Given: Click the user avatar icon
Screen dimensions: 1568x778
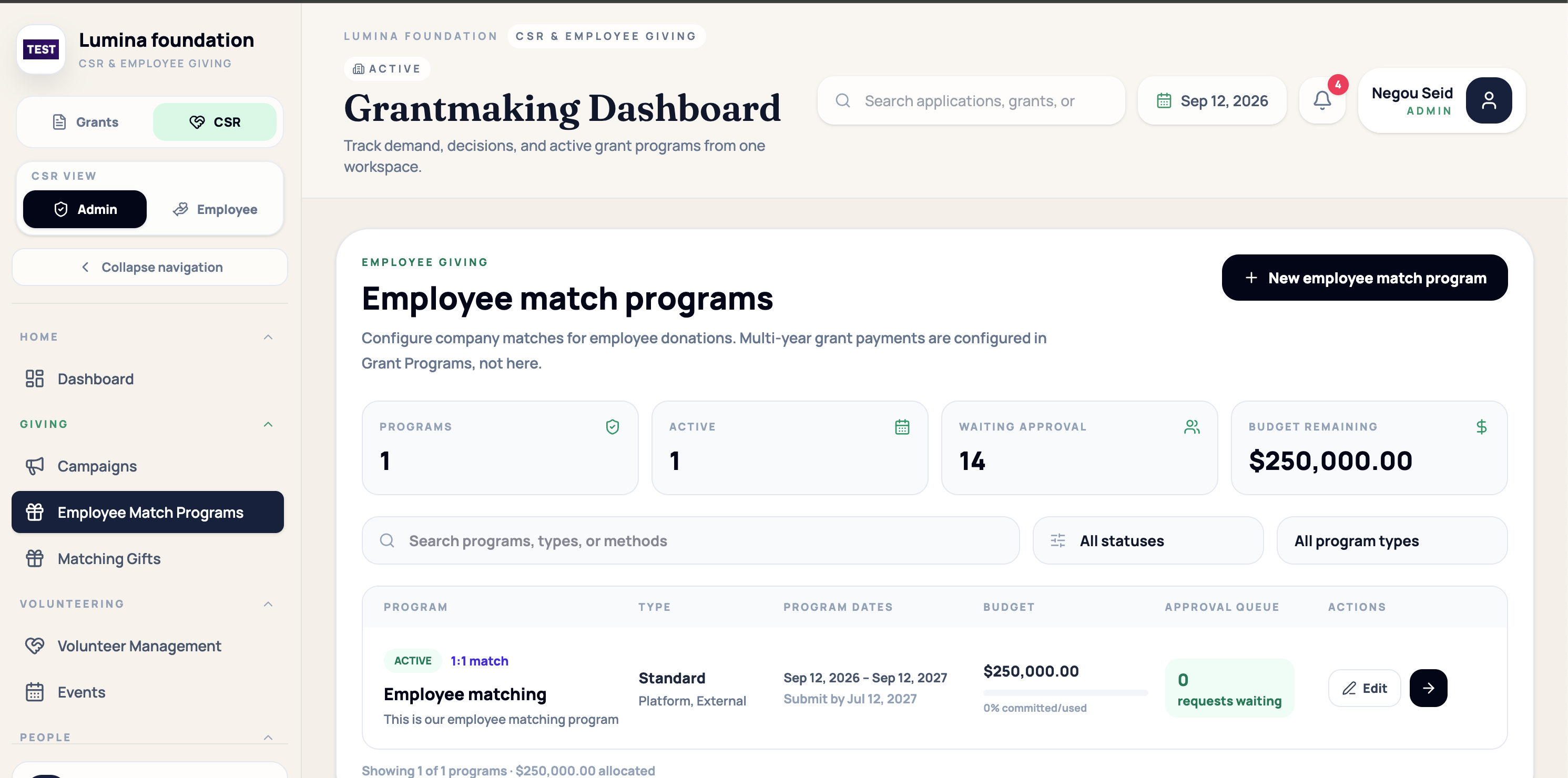Looking at the screenshot, I should tap(1489, 100).
